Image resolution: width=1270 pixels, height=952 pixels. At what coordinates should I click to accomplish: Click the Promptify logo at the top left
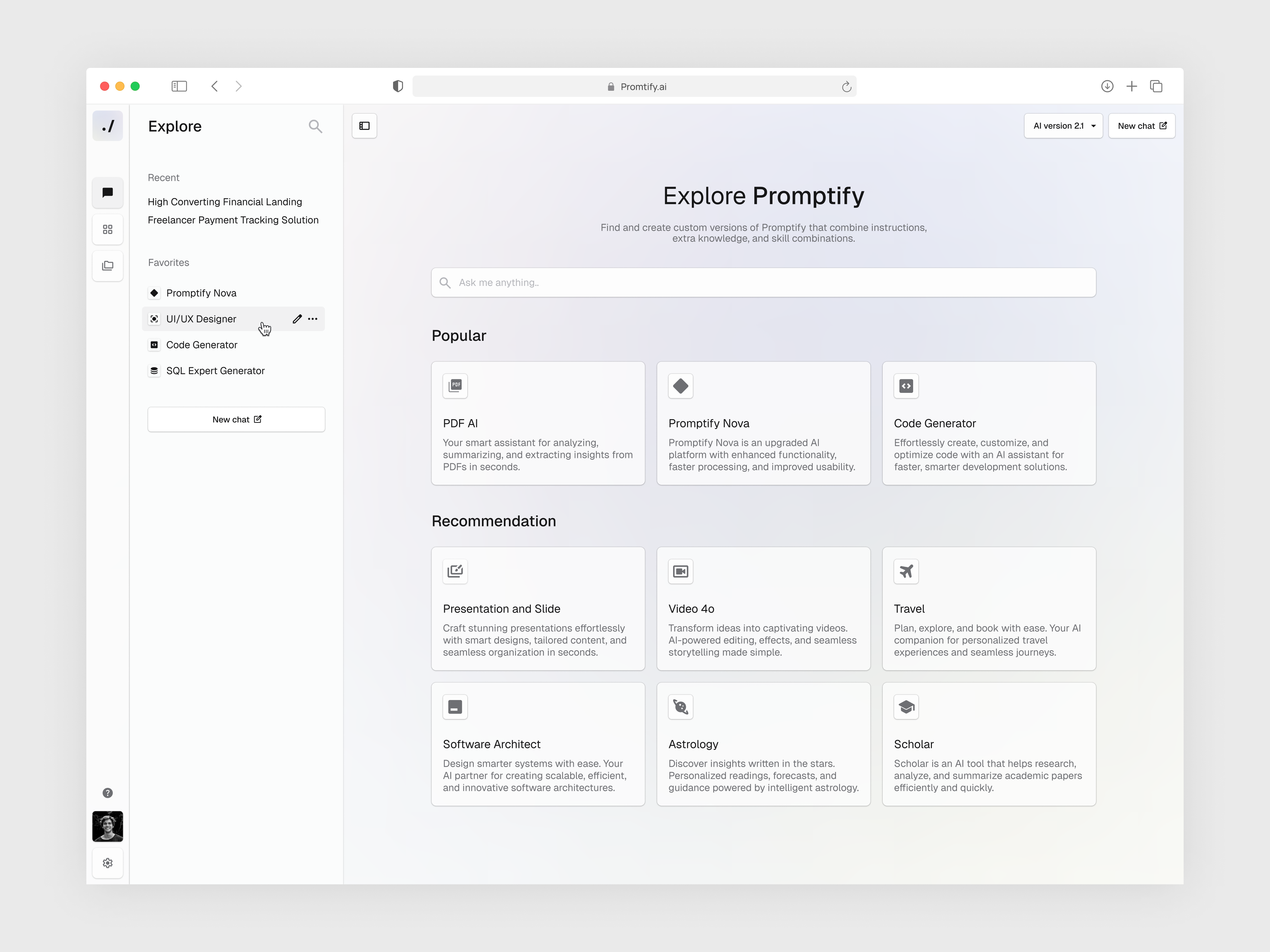click(x=107, y=126)
